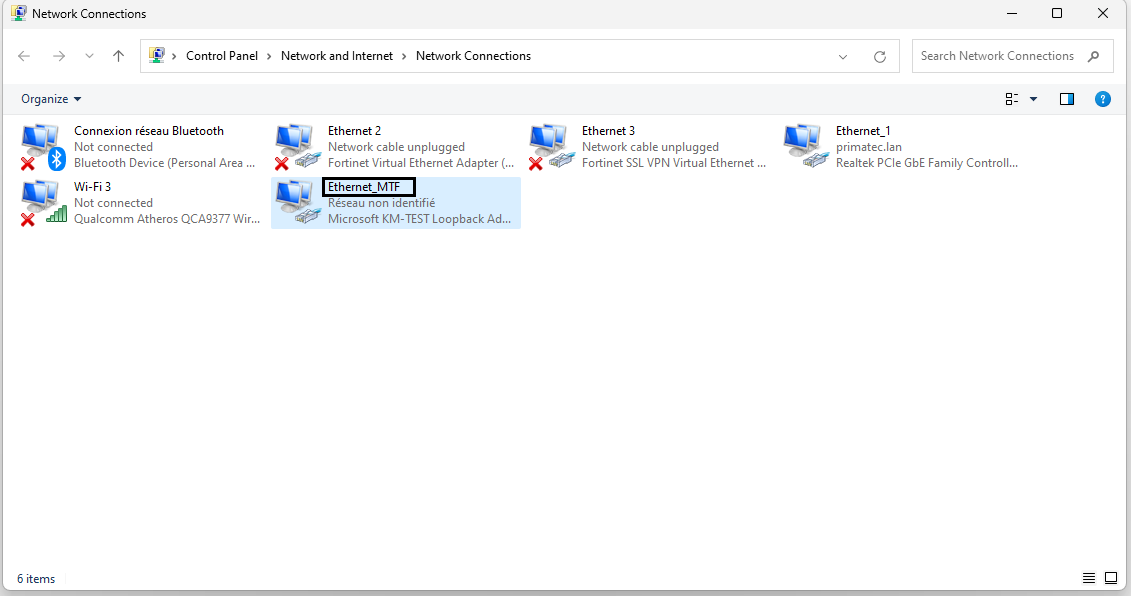Select the Wi-Fi 3 adapter icon
The height and width of the screenshot is (596, 1131).
(42, 202)
